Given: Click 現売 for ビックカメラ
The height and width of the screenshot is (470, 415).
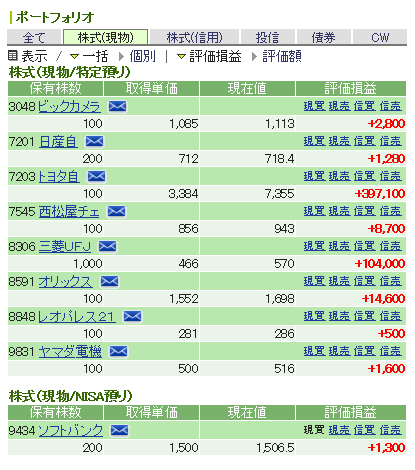Looking at the screenshot, I should coord(339,106).
